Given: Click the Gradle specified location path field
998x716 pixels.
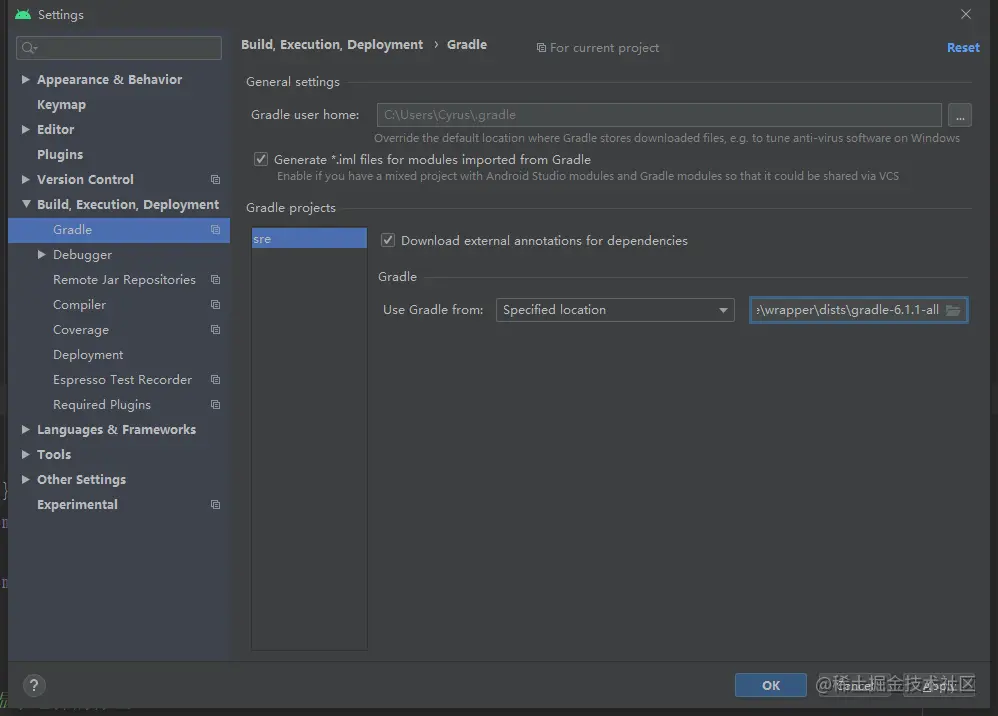Looking at the screenshot, I should click(858, 310).
